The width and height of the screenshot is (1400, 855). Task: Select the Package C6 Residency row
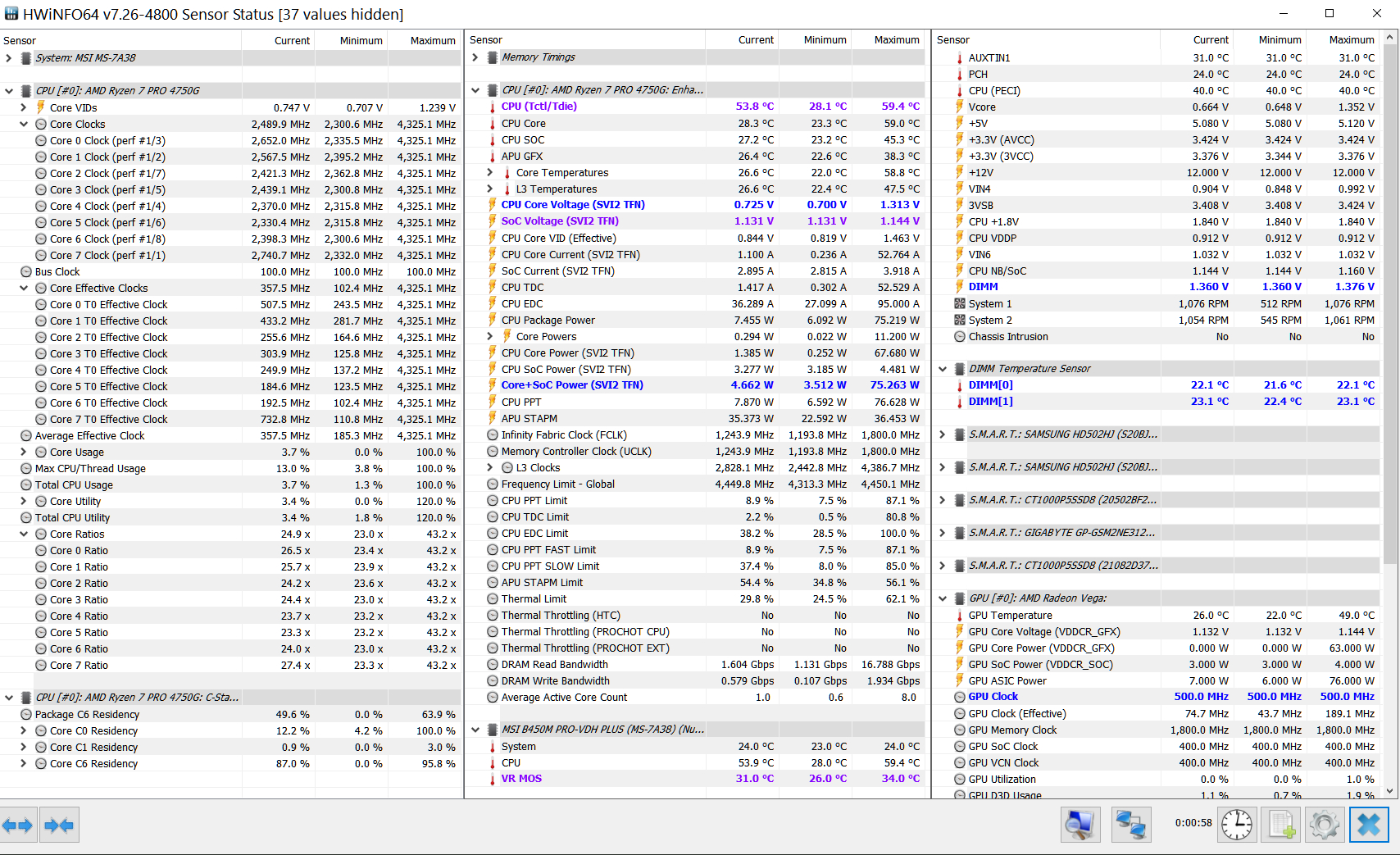point(230,714)
